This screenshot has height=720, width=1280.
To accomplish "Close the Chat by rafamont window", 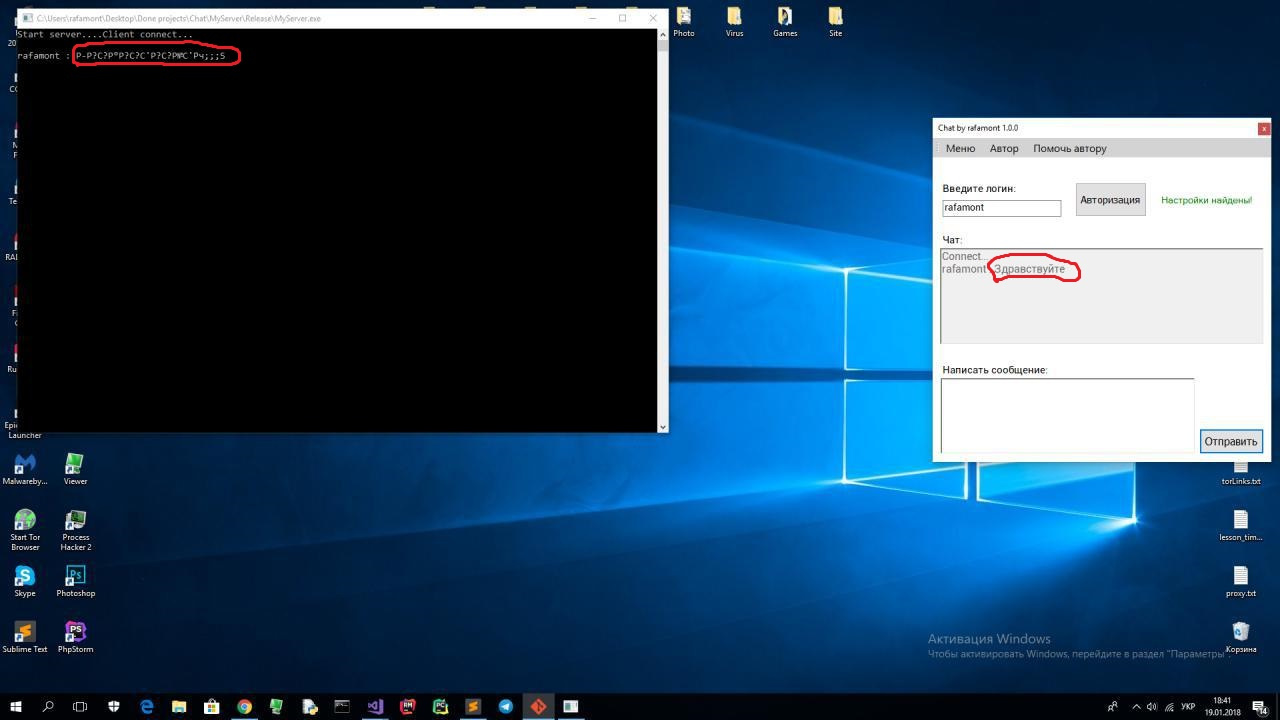I will click(1264, 128).
